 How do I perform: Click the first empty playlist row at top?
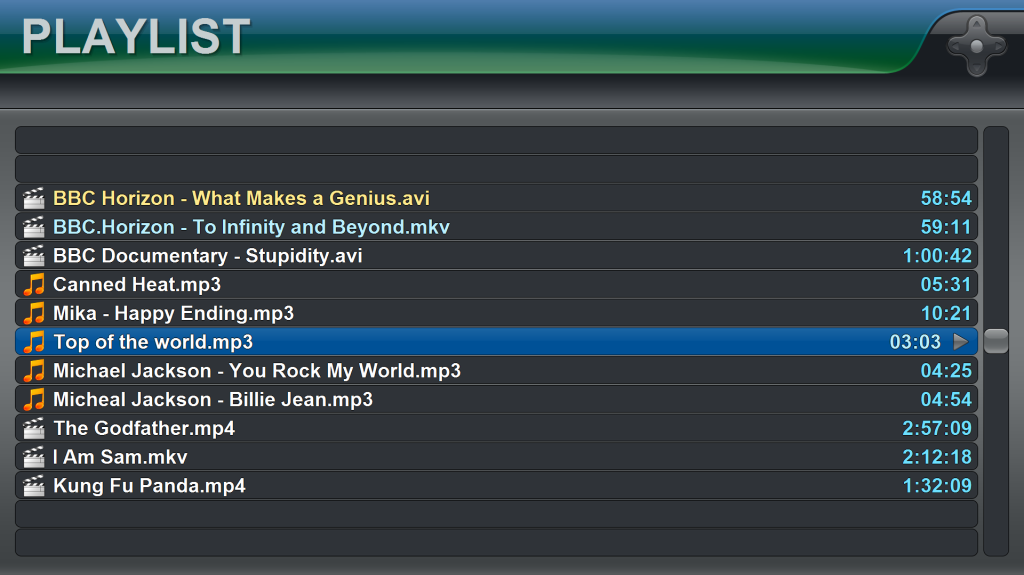[496, 140]
